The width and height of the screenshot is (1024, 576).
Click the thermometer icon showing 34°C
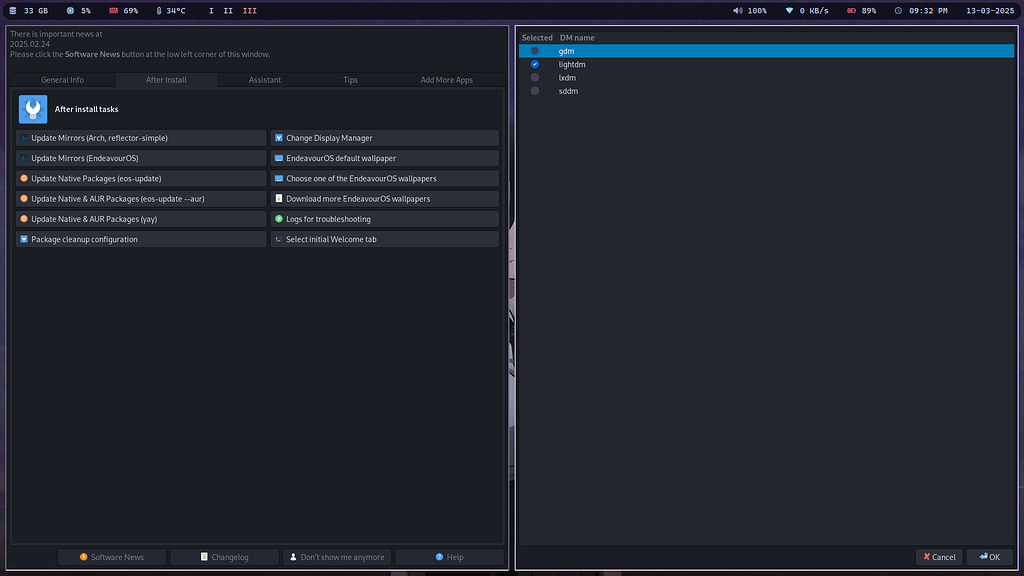click(157, 10)
